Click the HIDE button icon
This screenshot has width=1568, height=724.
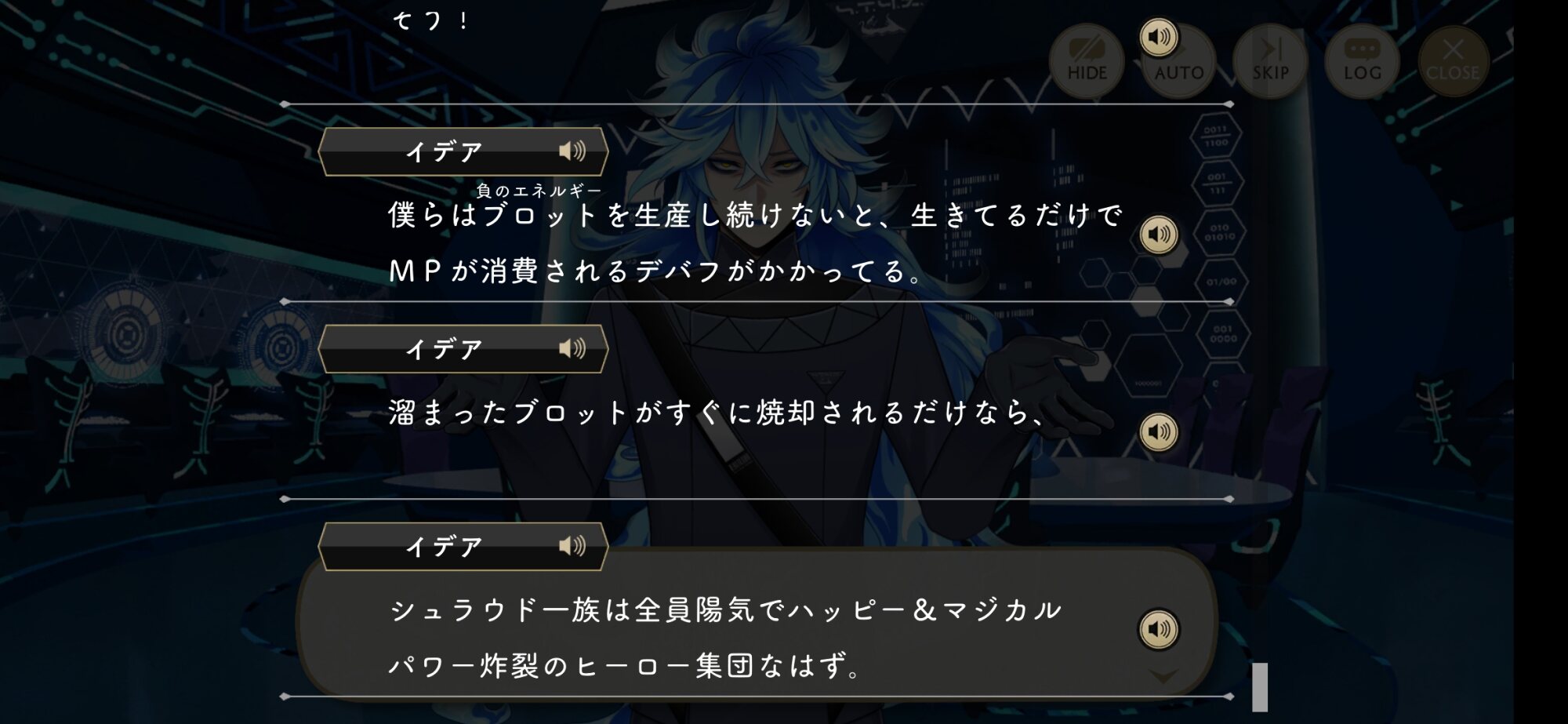(1087, 61)
